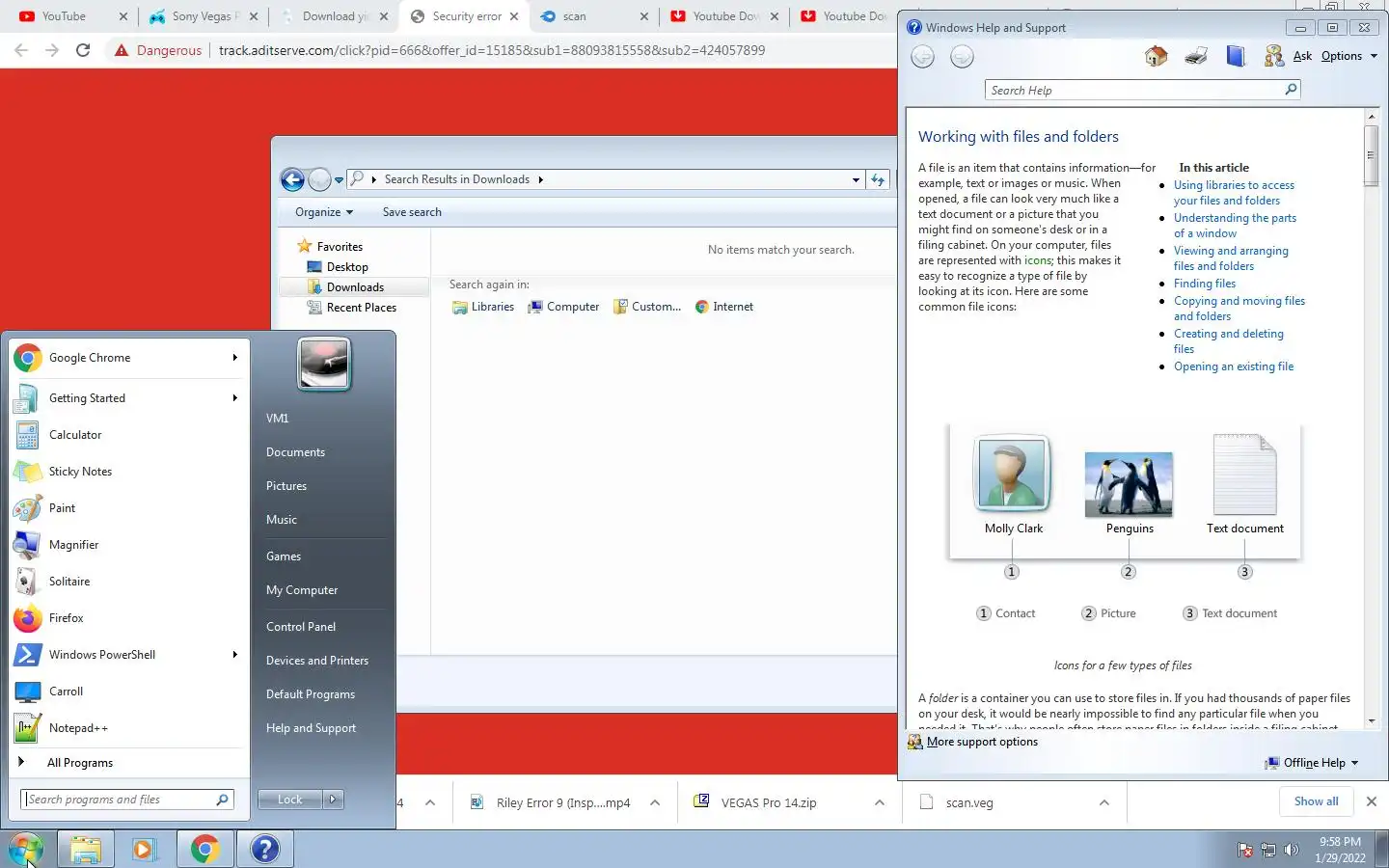The image size is (1389, 868).
Task: Click the Help home icon
Action: pos(1156,56)
